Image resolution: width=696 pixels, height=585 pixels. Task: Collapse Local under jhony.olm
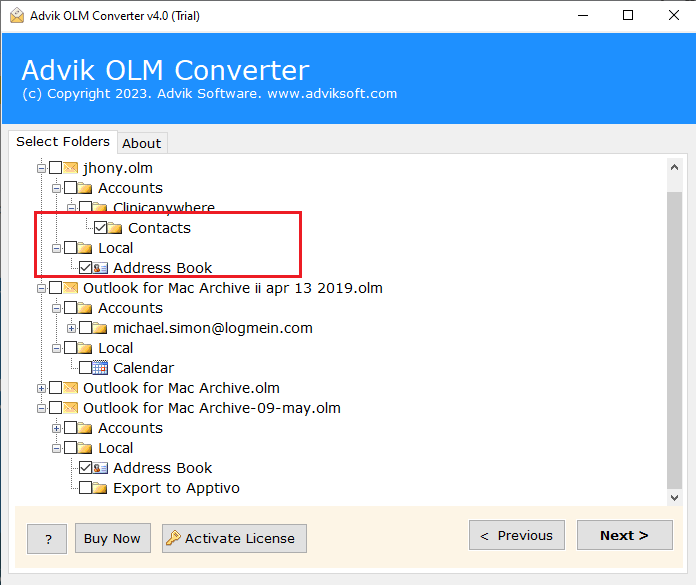[x=56, y=248]
